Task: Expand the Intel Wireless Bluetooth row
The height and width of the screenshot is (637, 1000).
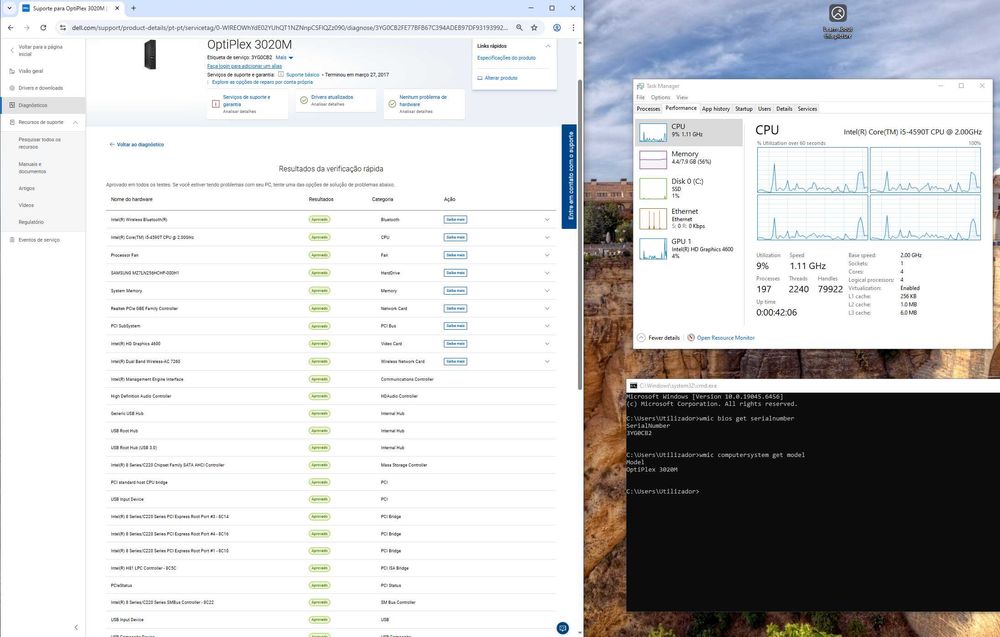Action: click(547, 219)
